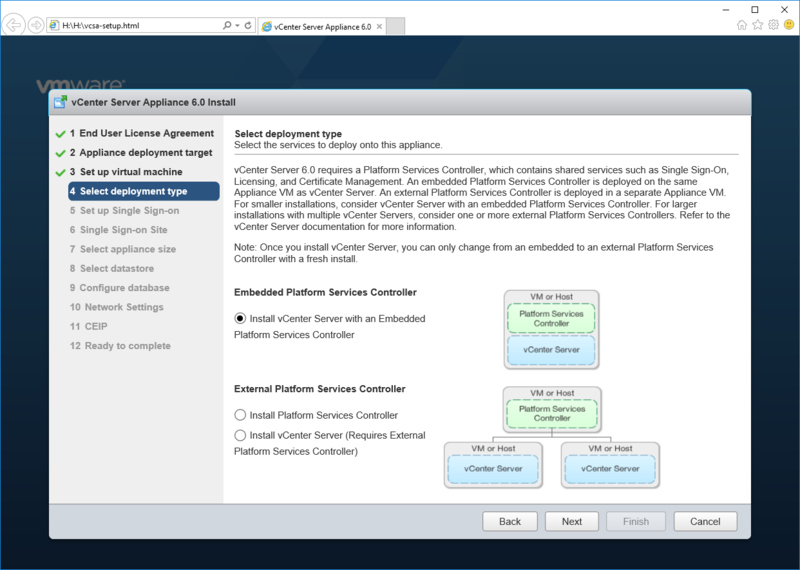
Task: Open the address bar dropdown arrow
Action: coord(238,25)
